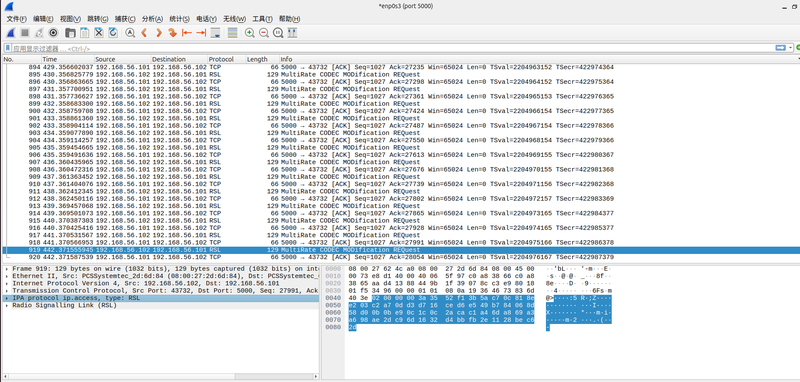Image resolution: width=800 pixels, height=382 pixels.
Task: Open a capture file from toolbar
Action: 70,33
